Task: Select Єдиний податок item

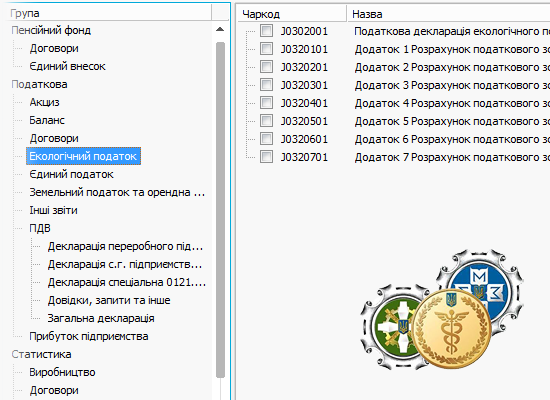Action: click(71, 174)
